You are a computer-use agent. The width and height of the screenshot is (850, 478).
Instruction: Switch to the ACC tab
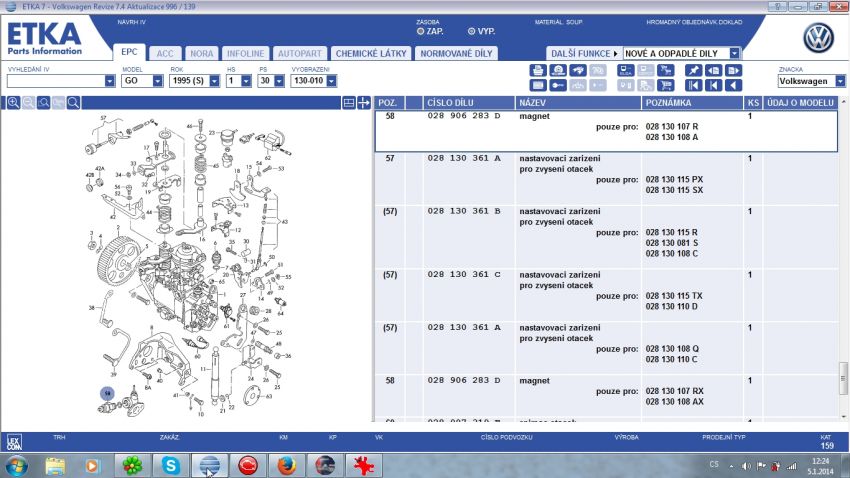[165, 53]
